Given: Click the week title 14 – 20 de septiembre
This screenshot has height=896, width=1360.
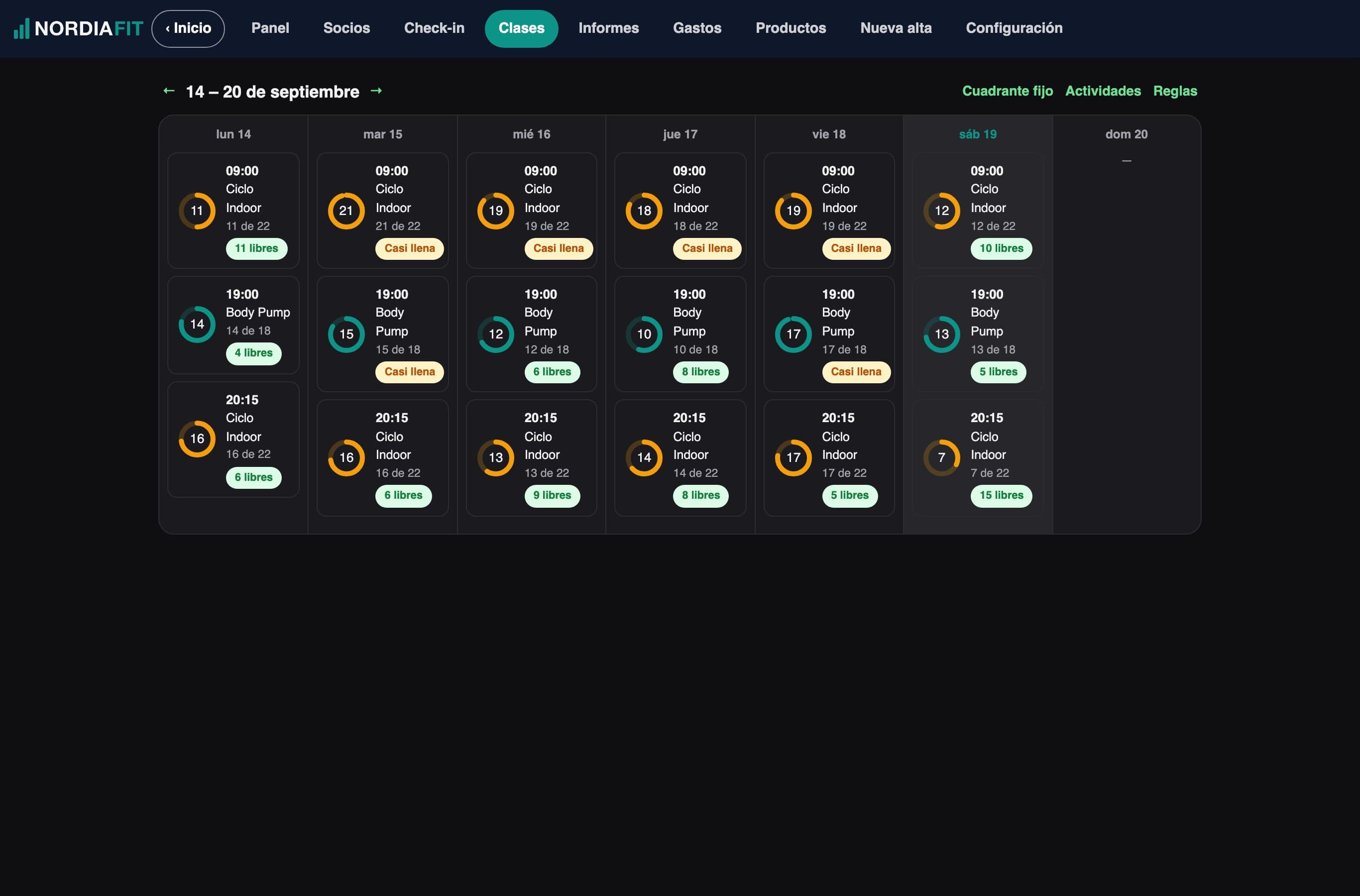Looking at the screenshot, I should tap(273, 92).
